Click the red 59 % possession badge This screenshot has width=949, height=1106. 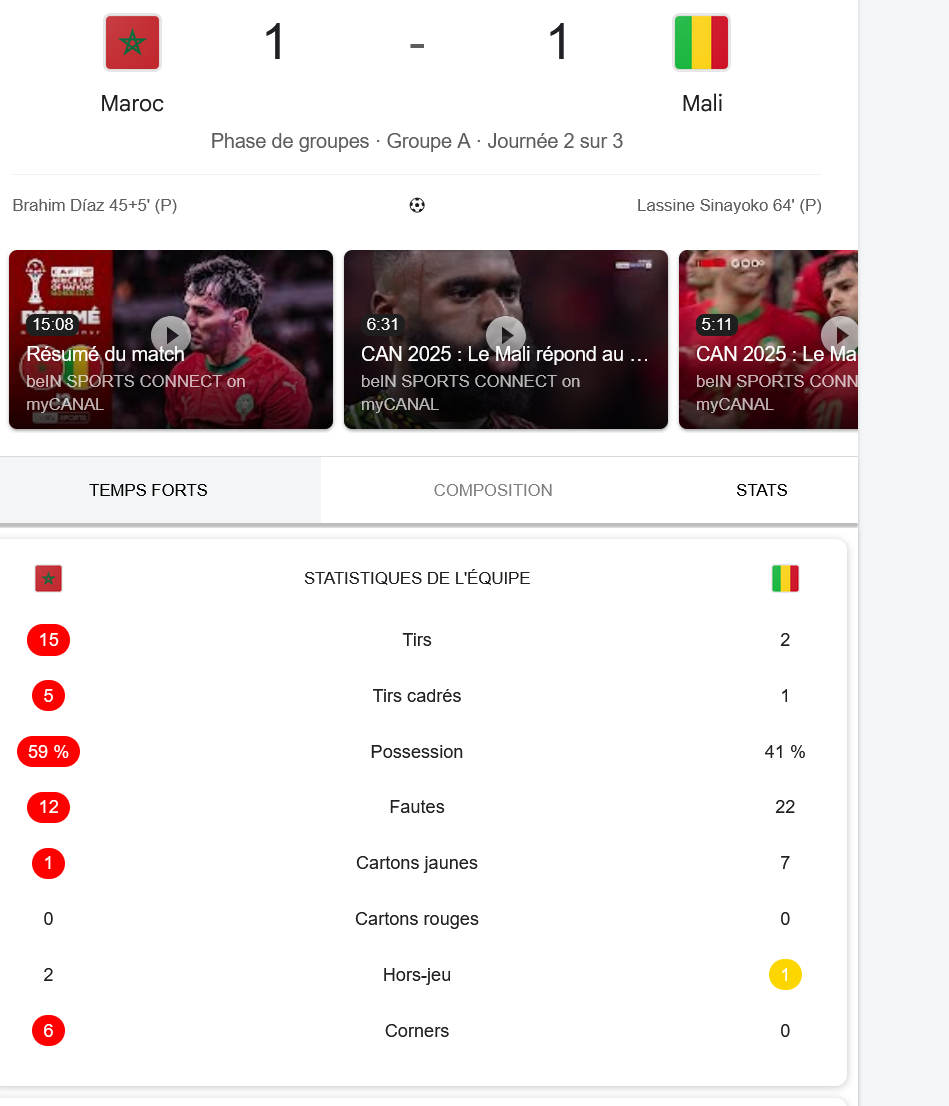point(49,752)
